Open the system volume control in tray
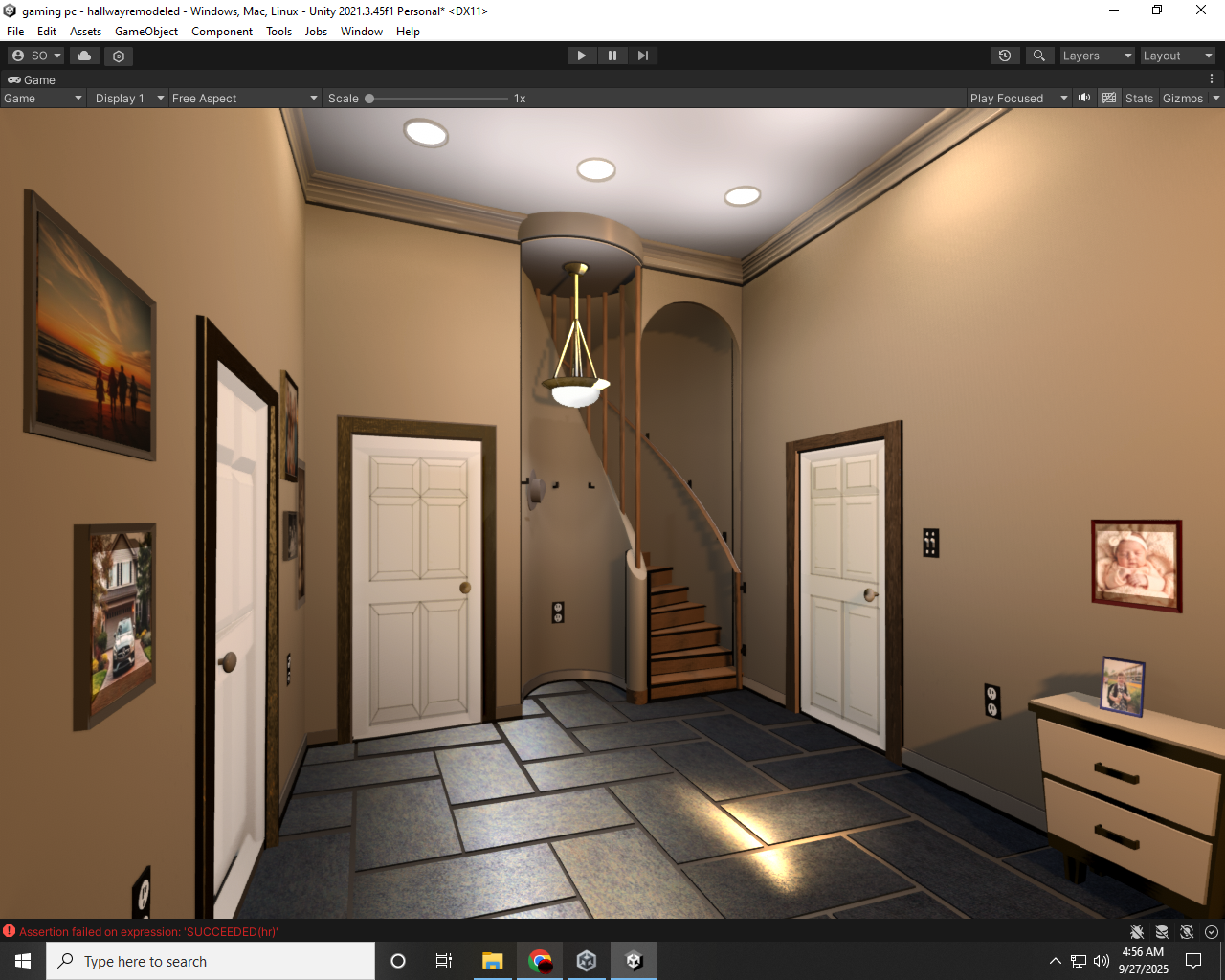 coord(1102,961)
